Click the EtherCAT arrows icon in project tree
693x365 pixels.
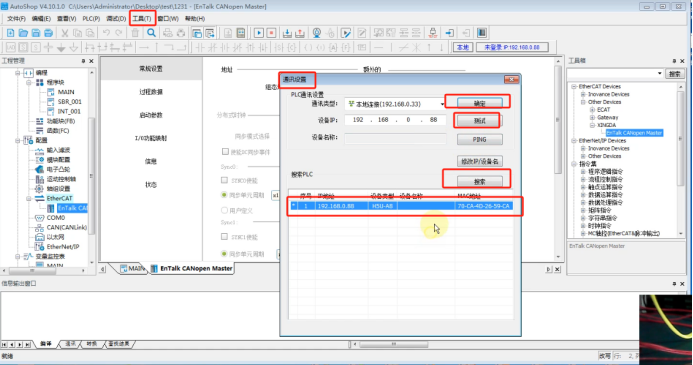pyautogui.click(x=39, y=198)
